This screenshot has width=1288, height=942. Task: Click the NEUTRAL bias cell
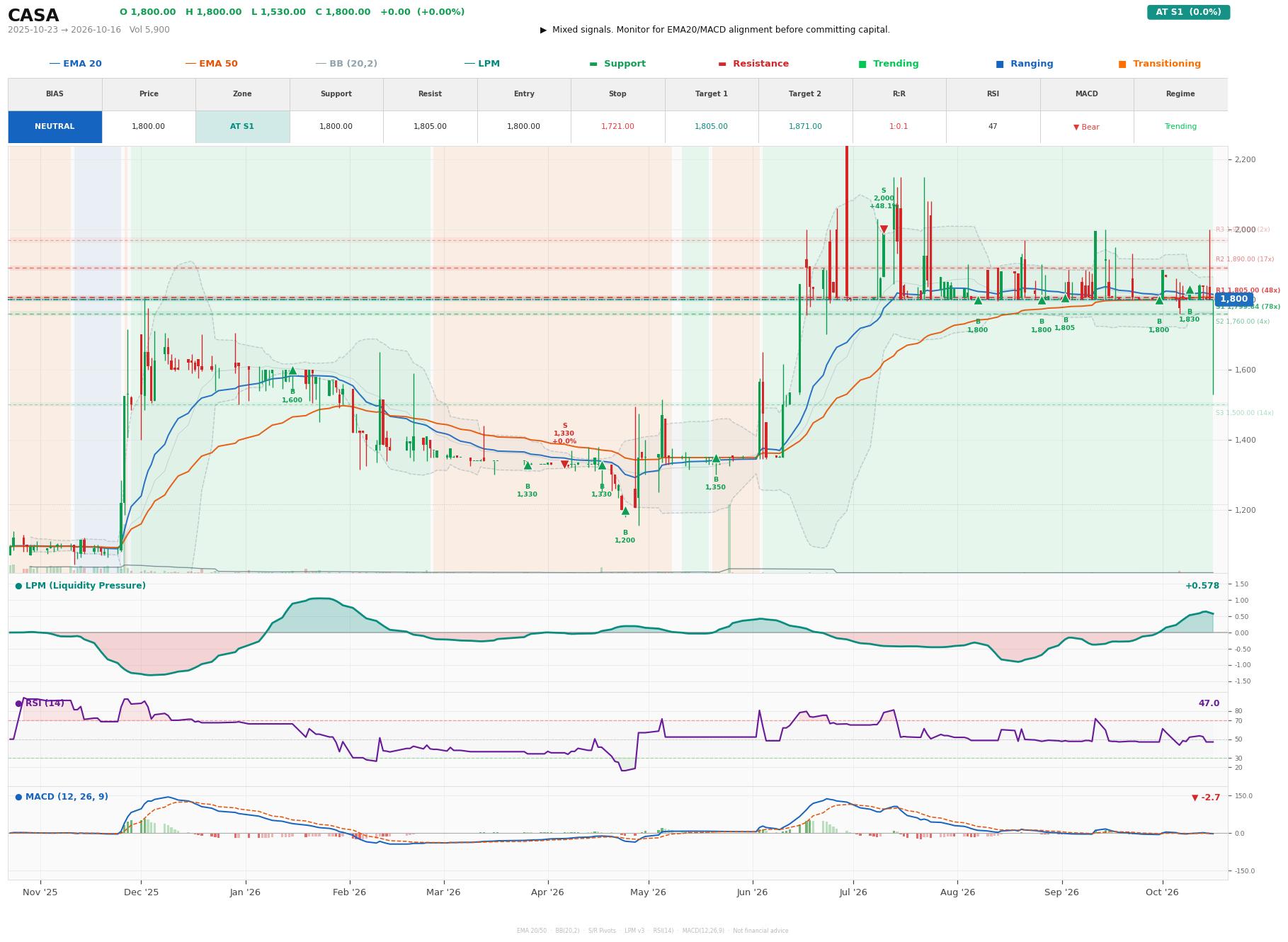click(x=55, y=127)
